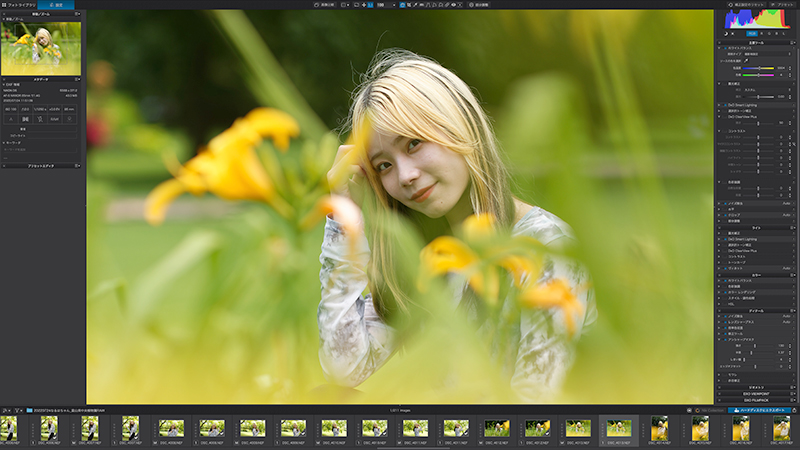Click magic wand beside microcontrast slider

[x=794, y=144]
